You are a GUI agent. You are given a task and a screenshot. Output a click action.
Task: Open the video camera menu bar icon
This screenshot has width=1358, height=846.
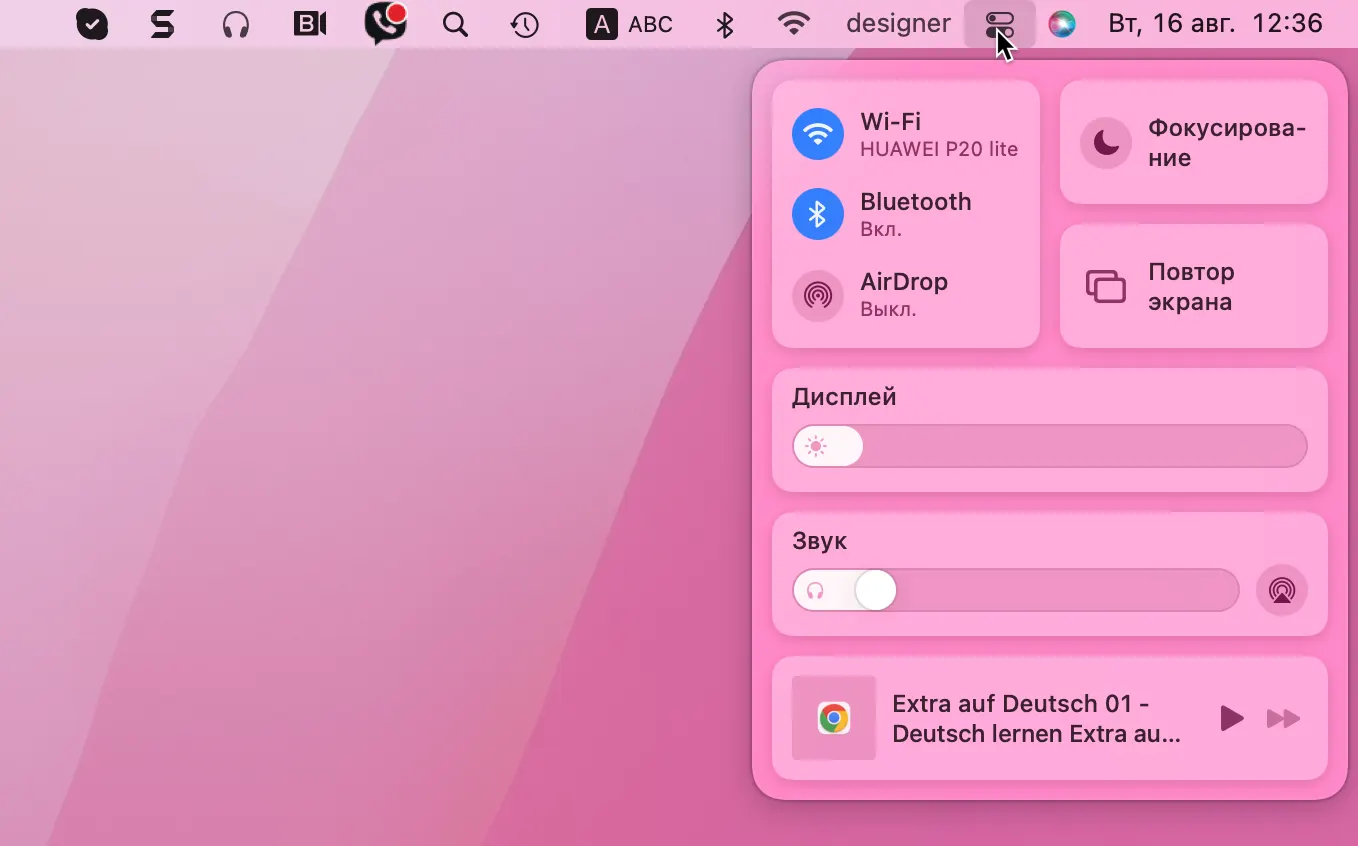(x=310, y=24)
